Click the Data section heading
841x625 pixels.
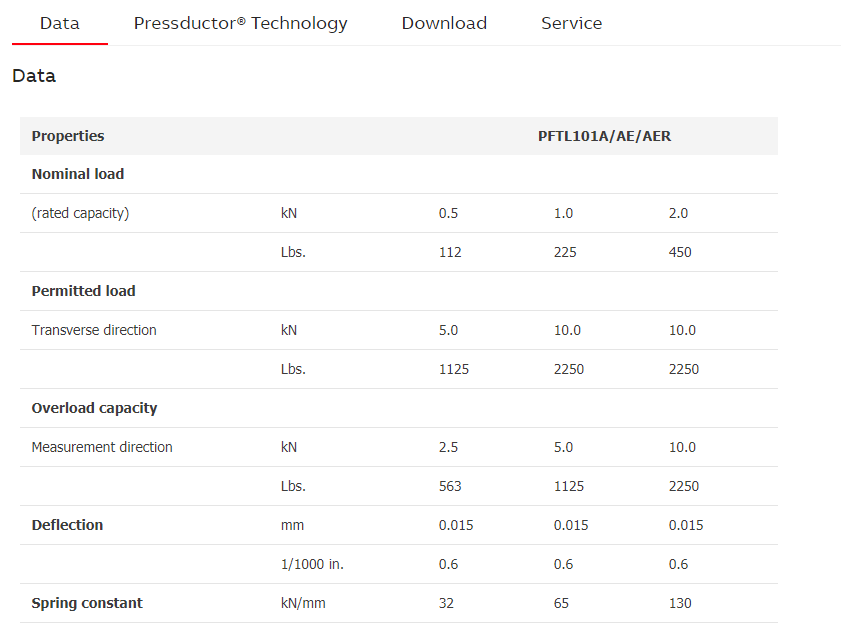click(x=34, y=76)
